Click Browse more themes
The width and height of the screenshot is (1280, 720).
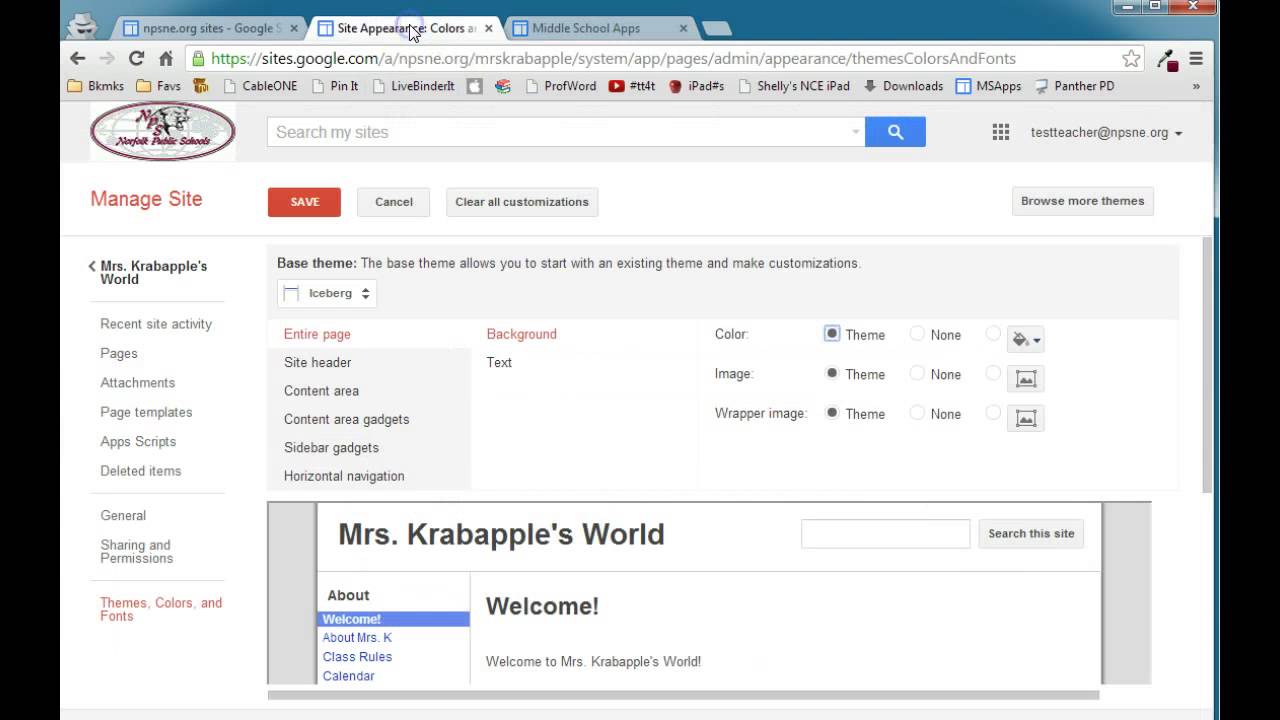pos(1082,201)
